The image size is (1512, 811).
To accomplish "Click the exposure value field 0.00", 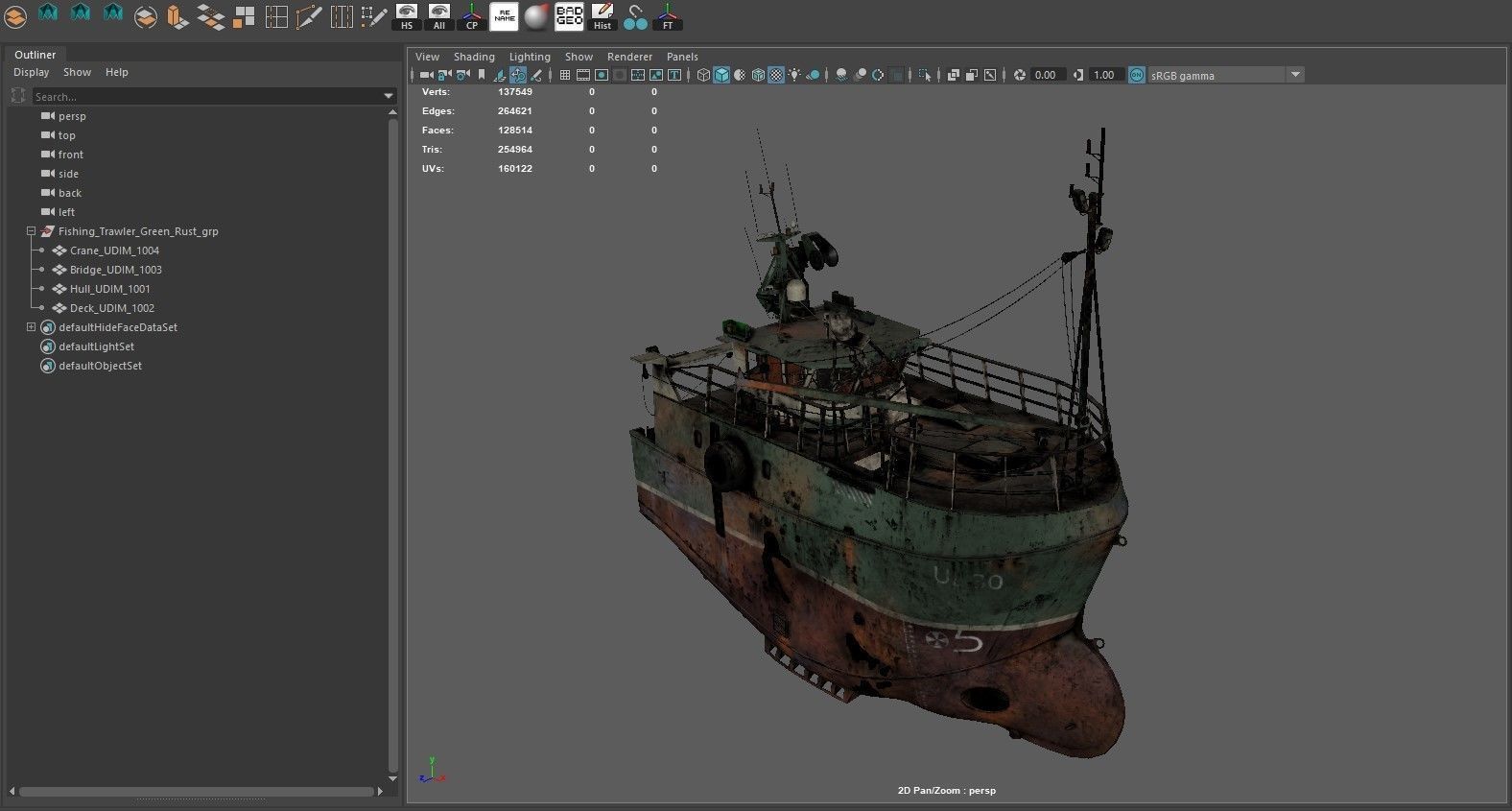I will [1047, 75].
